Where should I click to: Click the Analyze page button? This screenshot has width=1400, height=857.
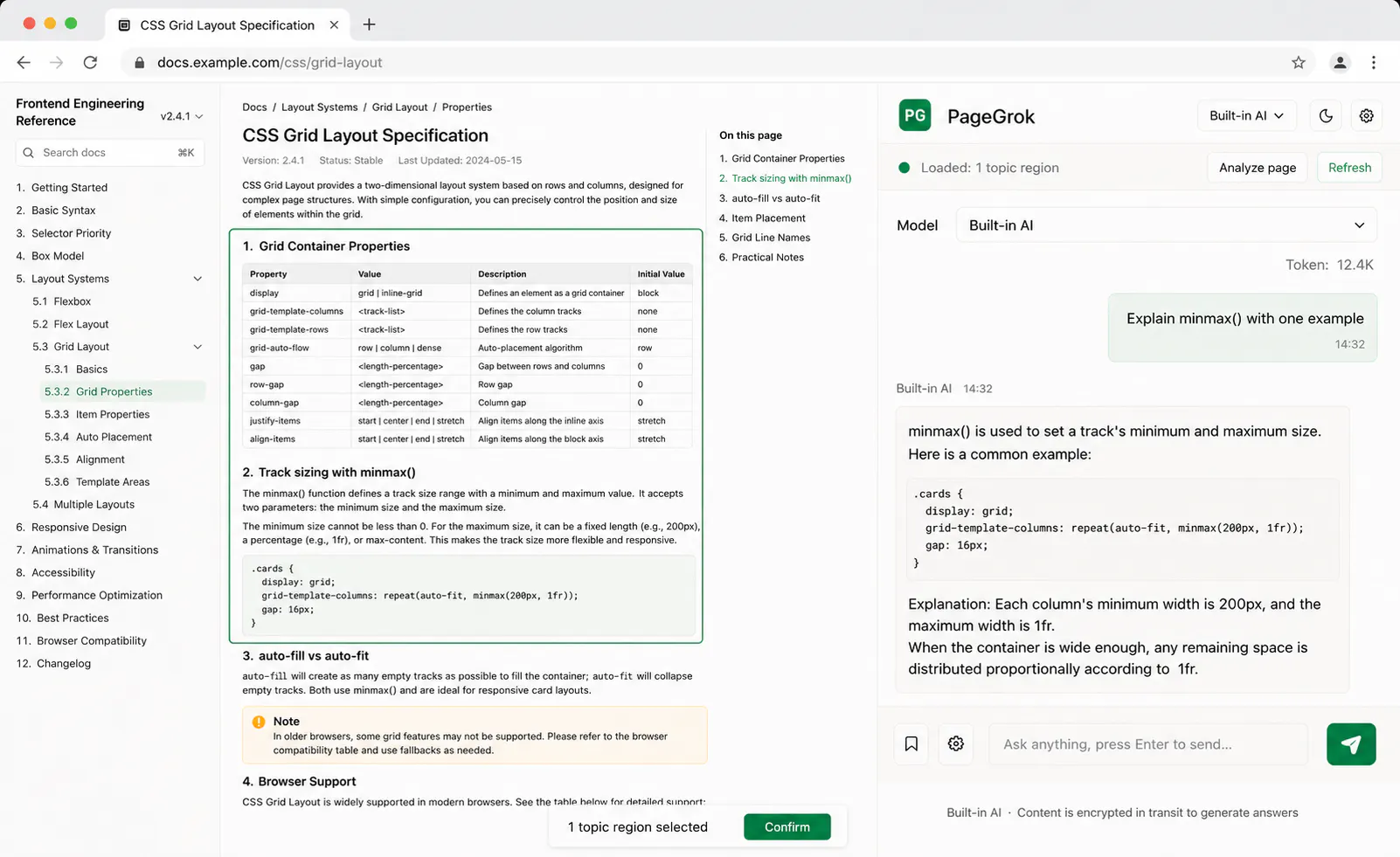point(1258,168)
